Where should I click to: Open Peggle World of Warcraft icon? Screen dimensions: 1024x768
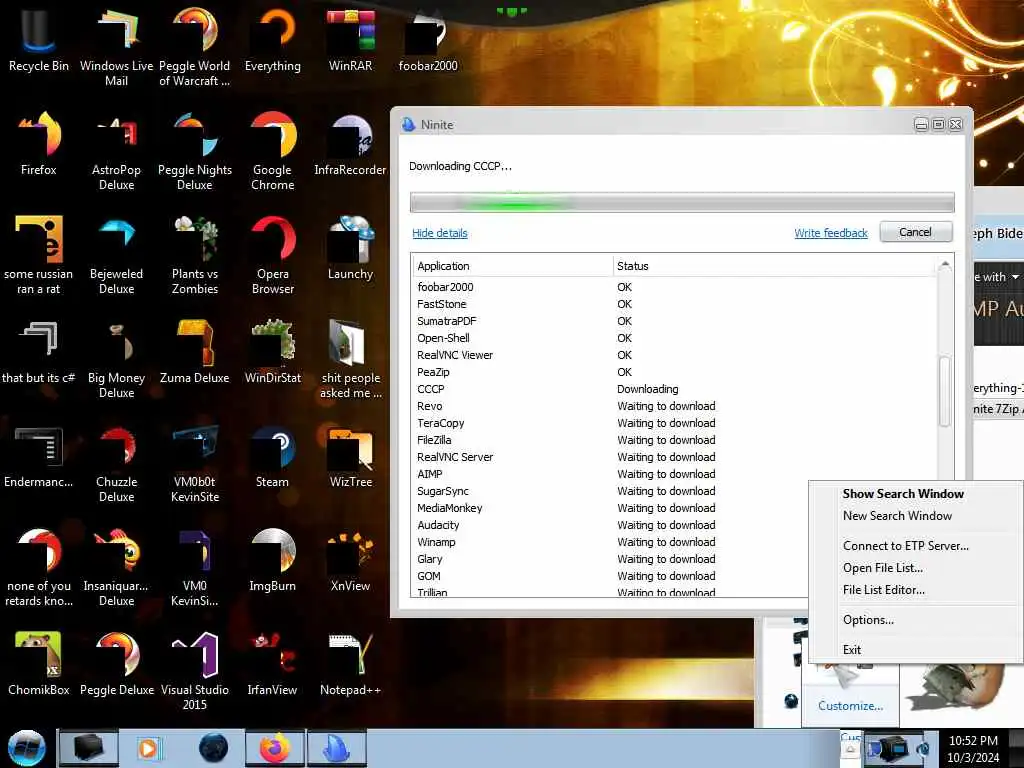click(195, 47)
